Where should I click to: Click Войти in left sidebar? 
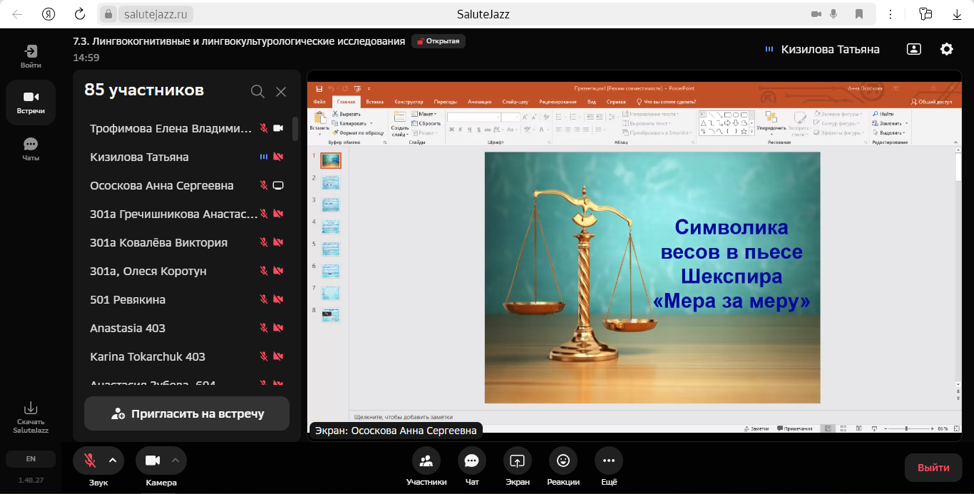point(30,56)
